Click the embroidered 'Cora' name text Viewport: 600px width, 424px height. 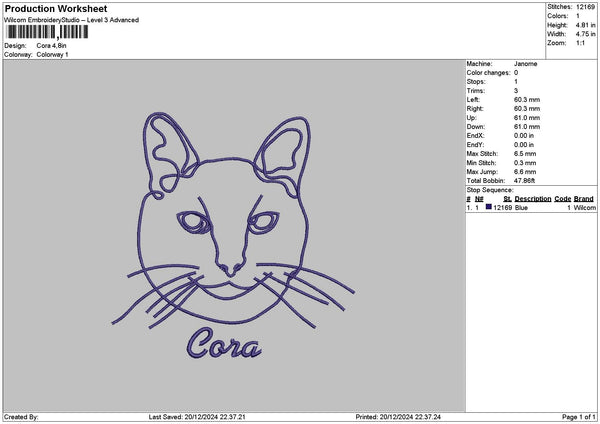[x=224, y=345]
